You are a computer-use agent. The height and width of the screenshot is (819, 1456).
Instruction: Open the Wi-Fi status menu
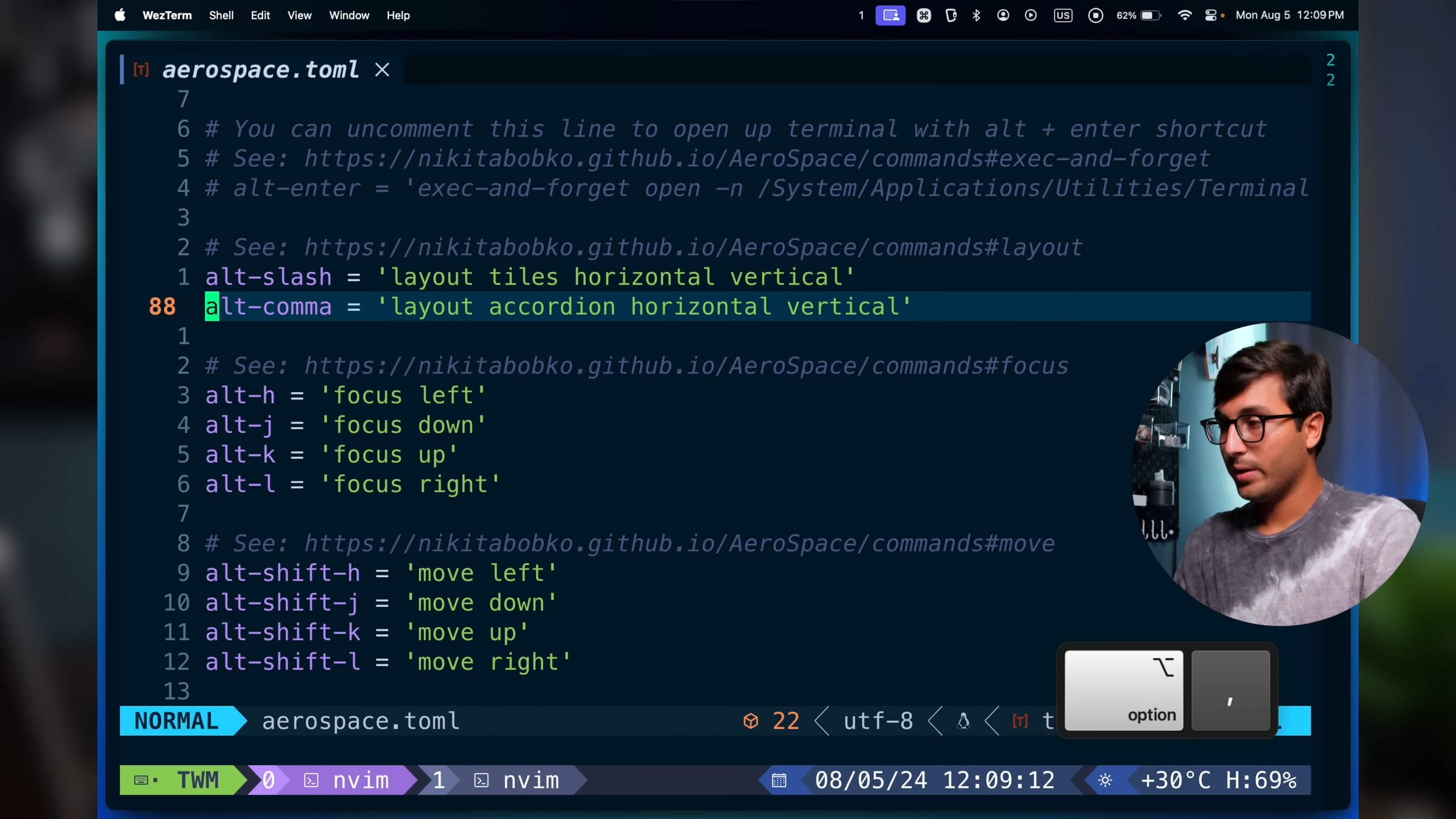pyautogui.click(x=1185, y=15)
